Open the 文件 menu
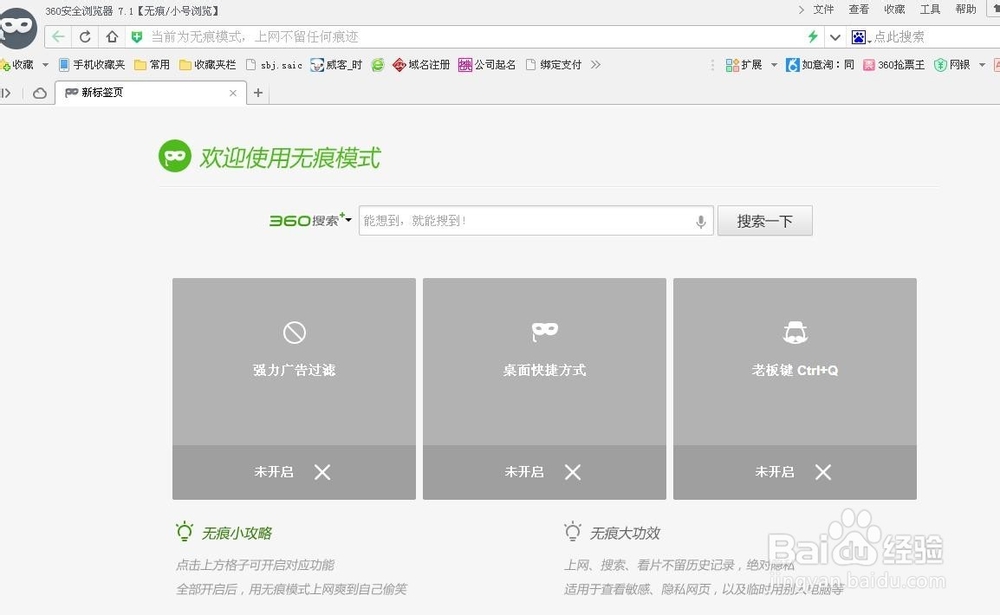Image resolution: width=1000 pixels, height=615 pixels. [x=823, y=9]
